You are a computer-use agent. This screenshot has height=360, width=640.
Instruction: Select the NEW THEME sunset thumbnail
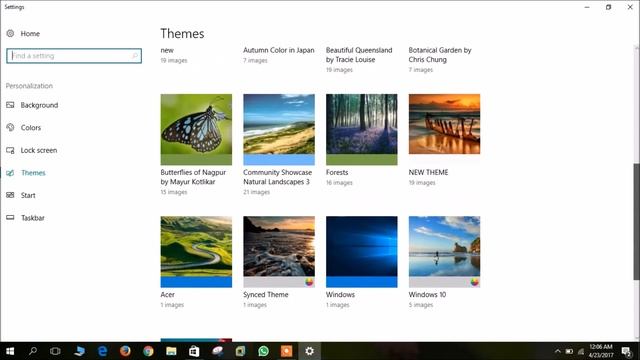tap(444, 124)
